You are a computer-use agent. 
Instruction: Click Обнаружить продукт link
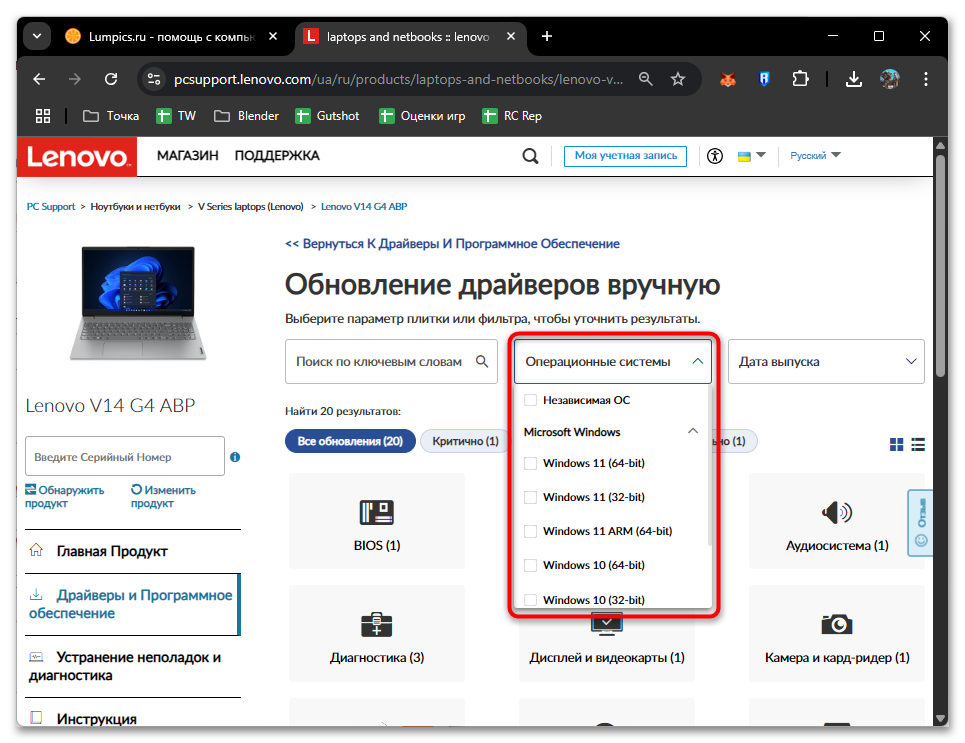pos(65,496)
